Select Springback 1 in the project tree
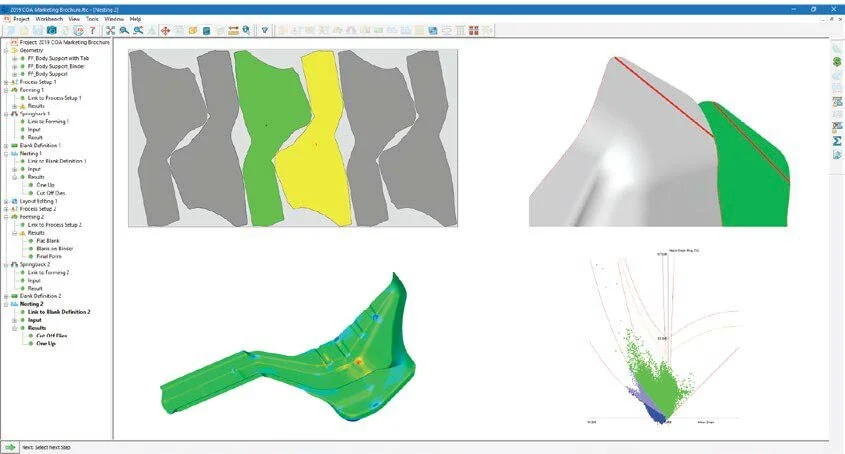Screen dimensions: 845x454 [34, 114]
